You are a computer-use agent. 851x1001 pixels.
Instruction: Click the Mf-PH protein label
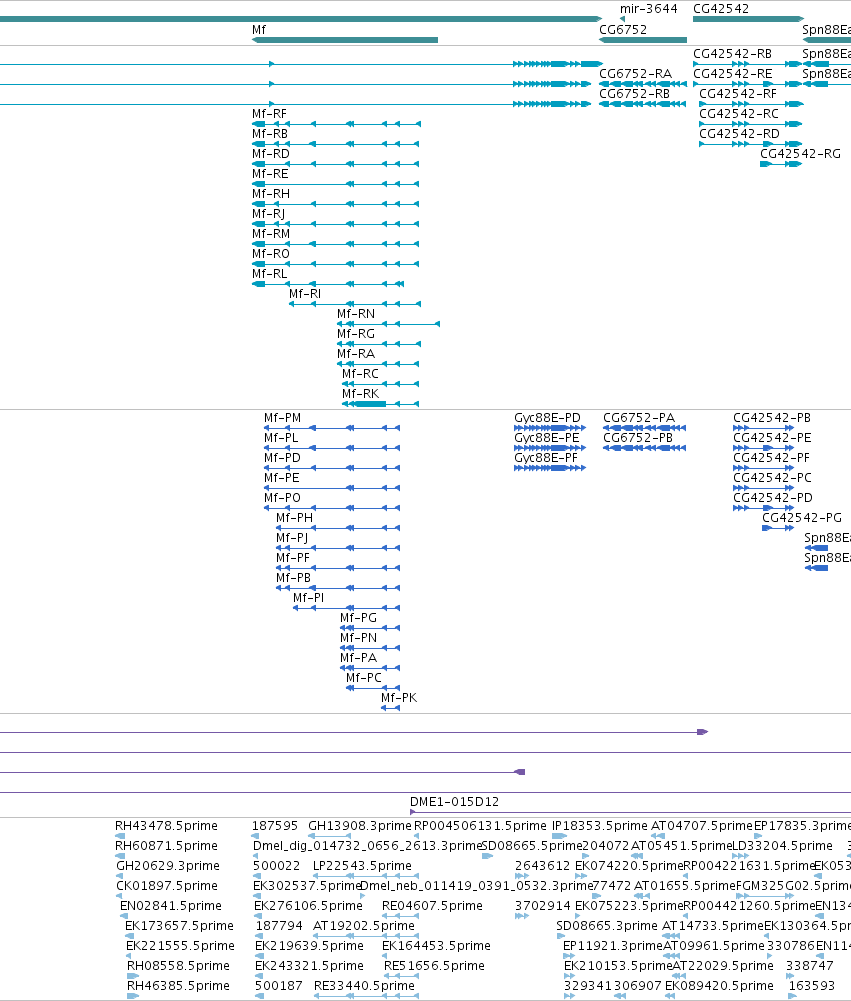tap(294, 518)
